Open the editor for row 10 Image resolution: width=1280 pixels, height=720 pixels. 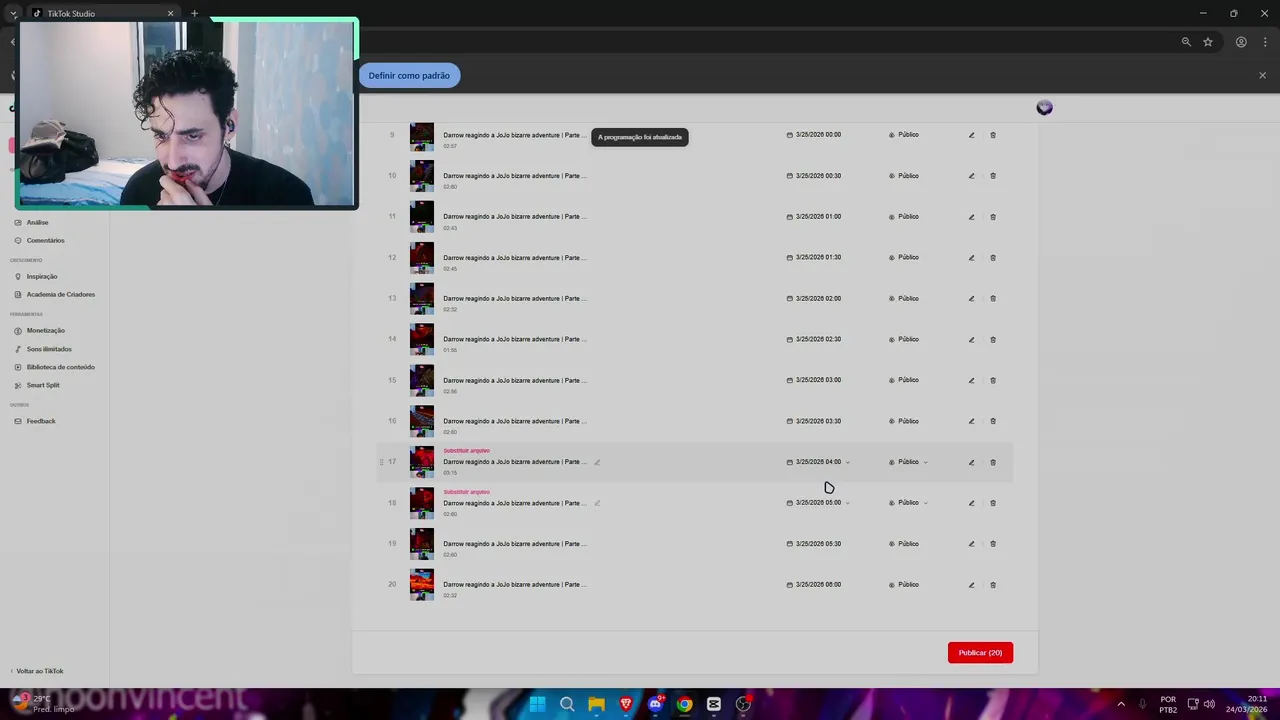971,176
